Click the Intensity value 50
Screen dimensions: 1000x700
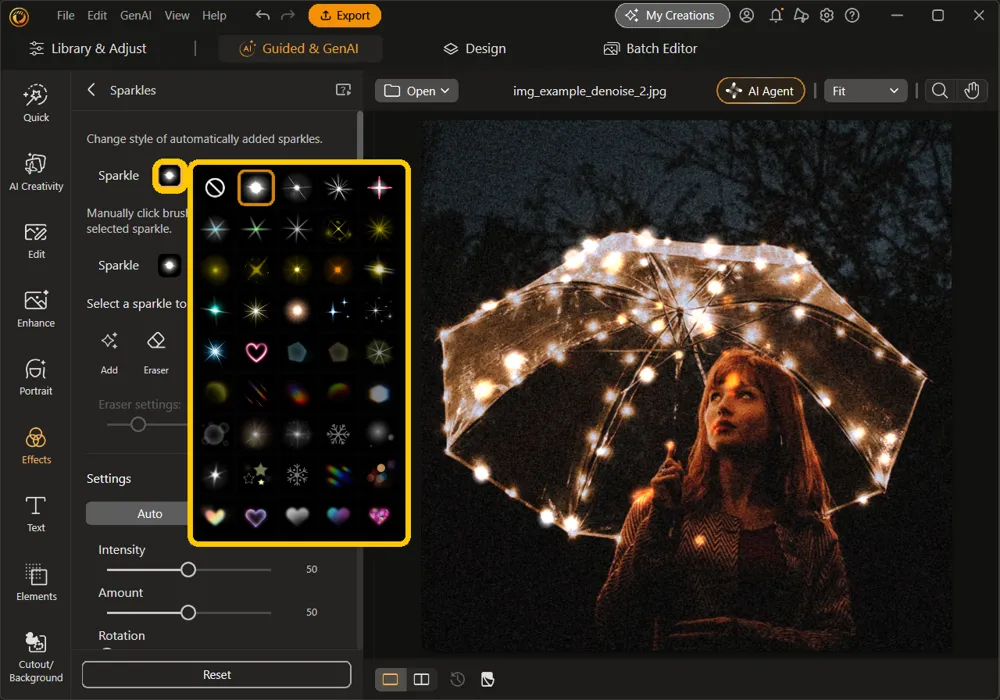click(311, 569)
